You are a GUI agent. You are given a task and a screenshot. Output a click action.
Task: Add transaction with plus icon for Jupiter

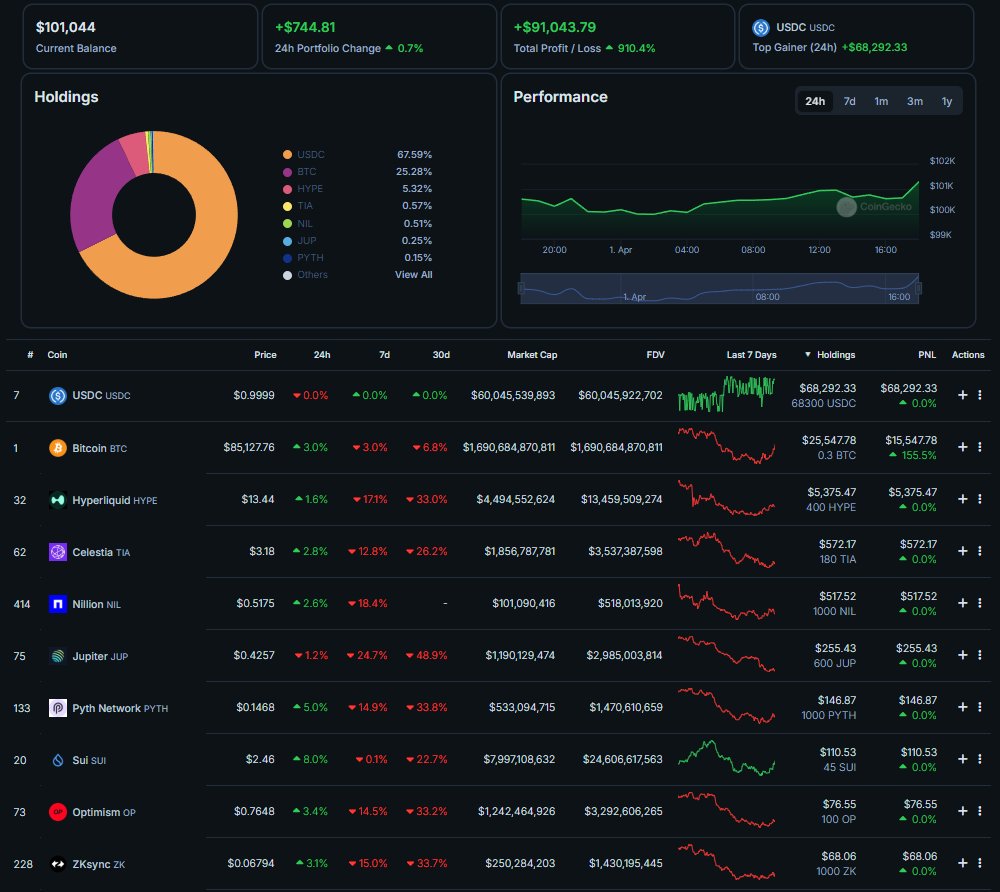pyautogui.click(x=962, y=655)
